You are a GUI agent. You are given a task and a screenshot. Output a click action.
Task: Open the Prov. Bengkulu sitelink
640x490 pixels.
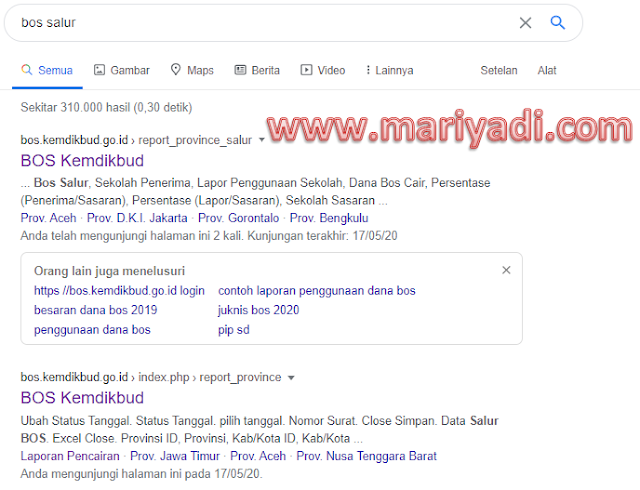tap(329, 218)
